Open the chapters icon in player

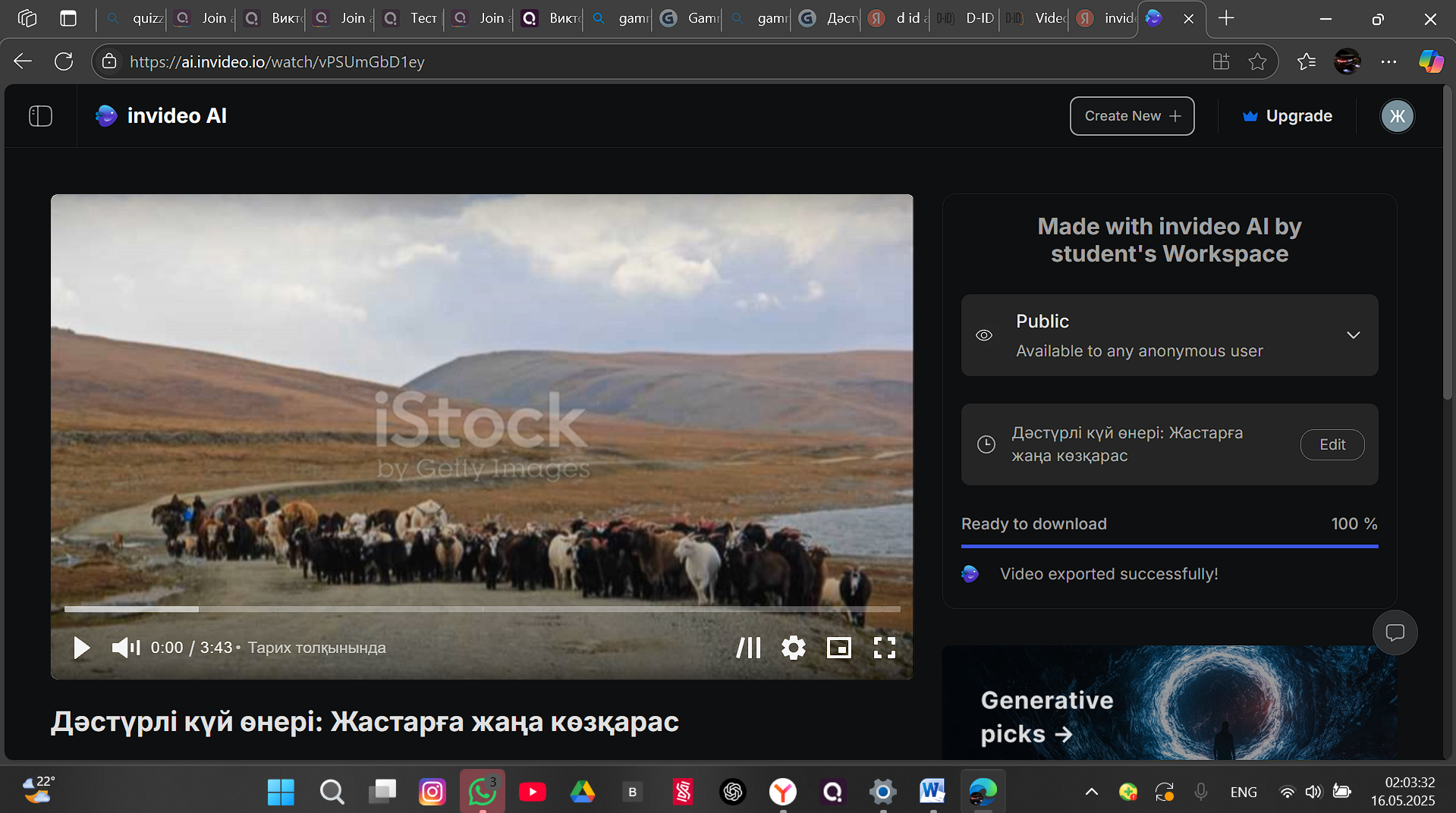click(x=749, y=648)
